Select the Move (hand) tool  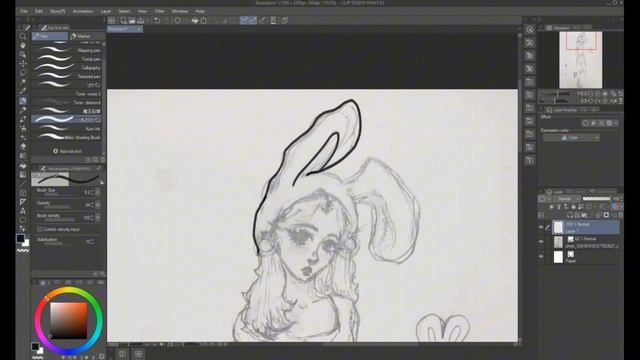pos(23,45)
